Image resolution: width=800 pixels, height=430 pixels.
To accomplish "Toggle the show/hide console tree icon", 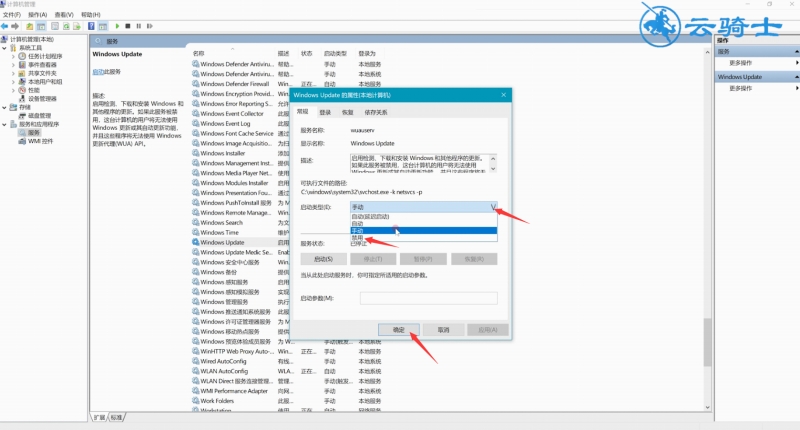I will (x=41, y=26).
